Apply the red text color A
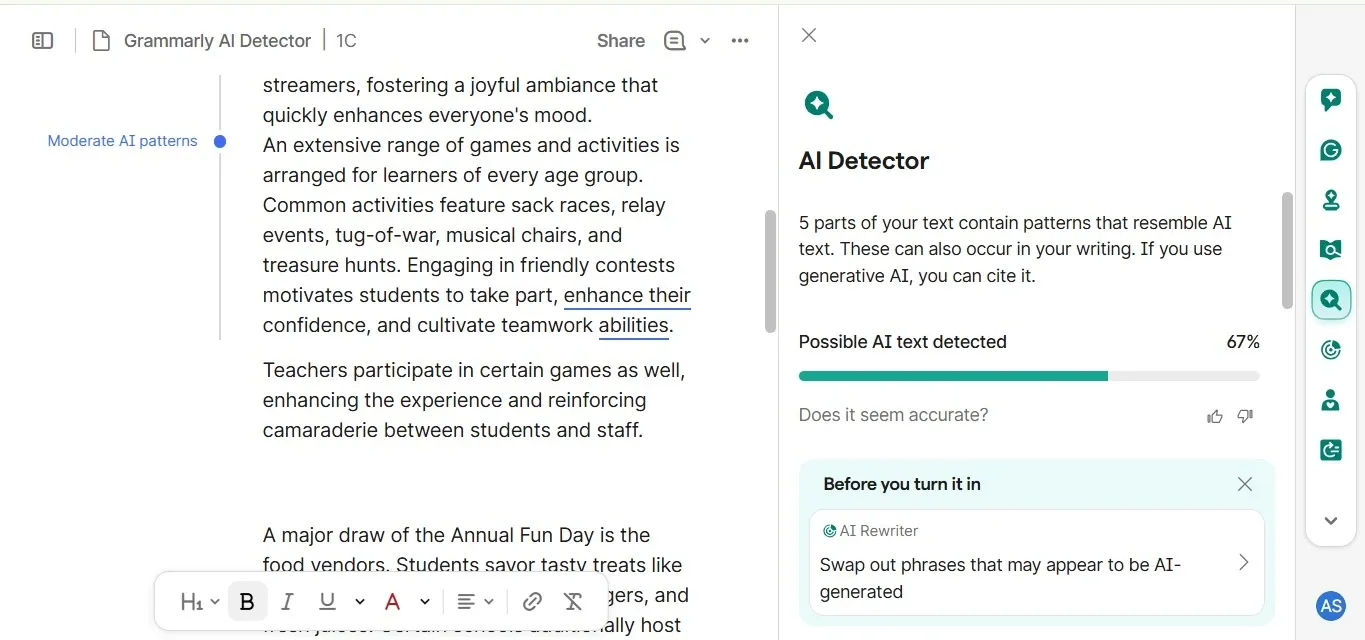The image size is (1365, 640). (x=393, y=602)
